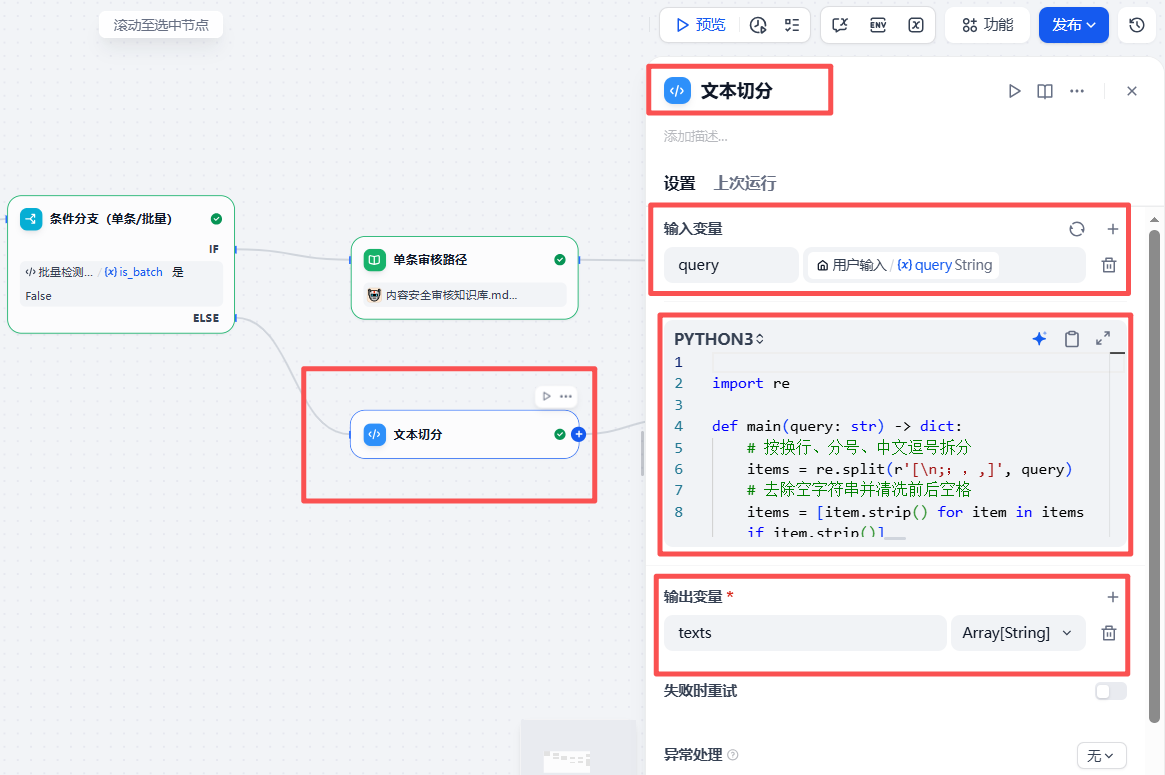1165x775 pixels.
Task: Select the 文本切分 node on canvas
Action: tap(464, 435)
